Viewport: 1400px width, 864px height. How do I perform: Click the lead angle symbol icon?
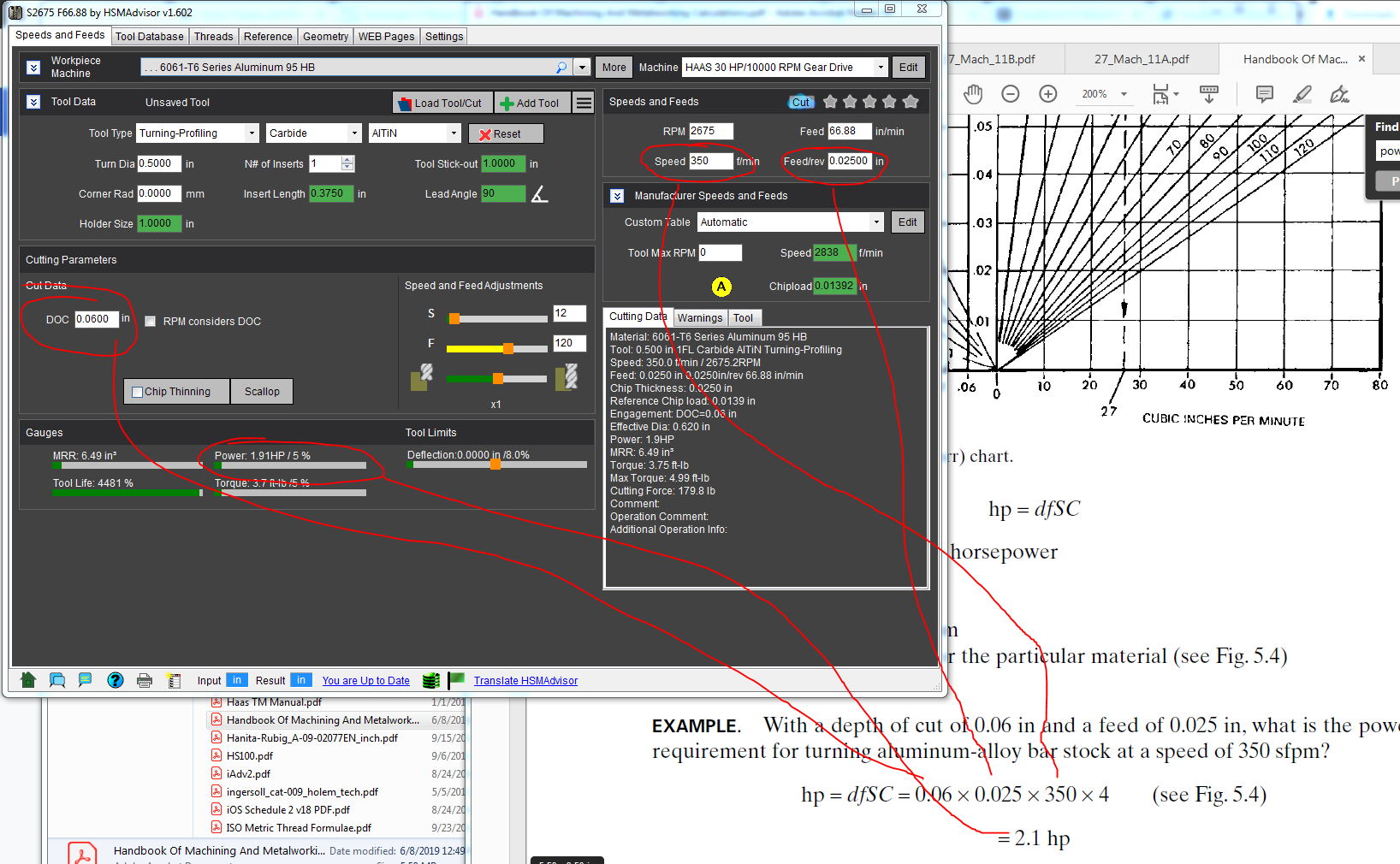539,194
